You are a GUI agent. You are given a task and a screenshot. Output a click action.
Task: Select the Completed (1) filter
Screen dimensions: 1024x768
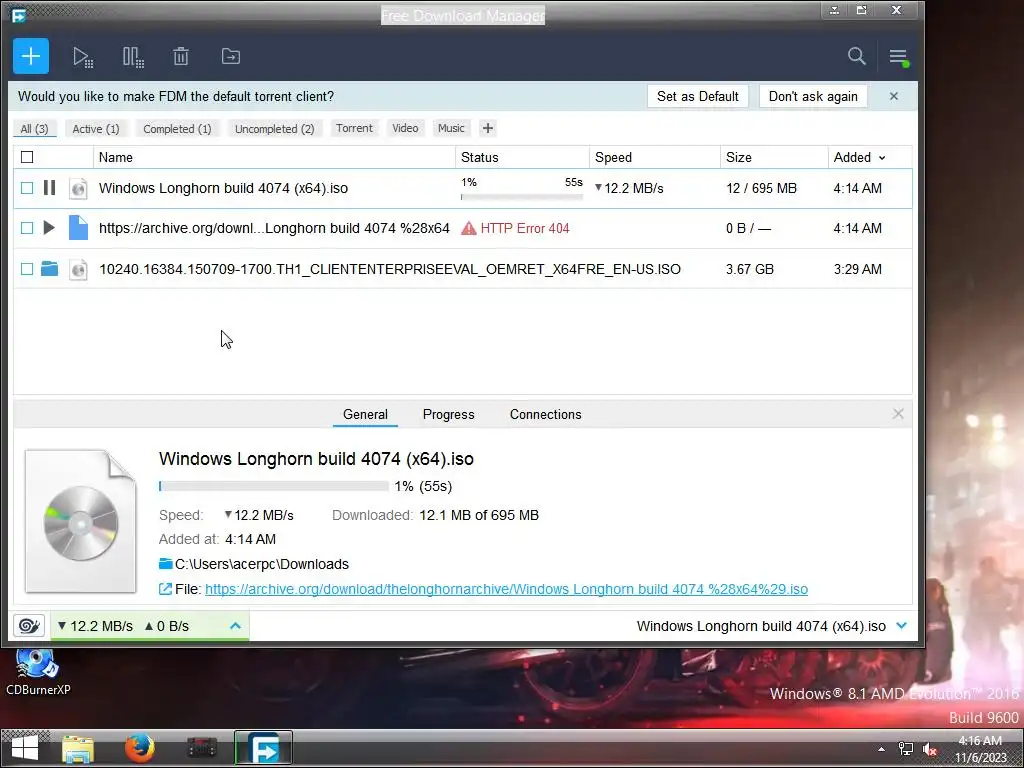178,129
